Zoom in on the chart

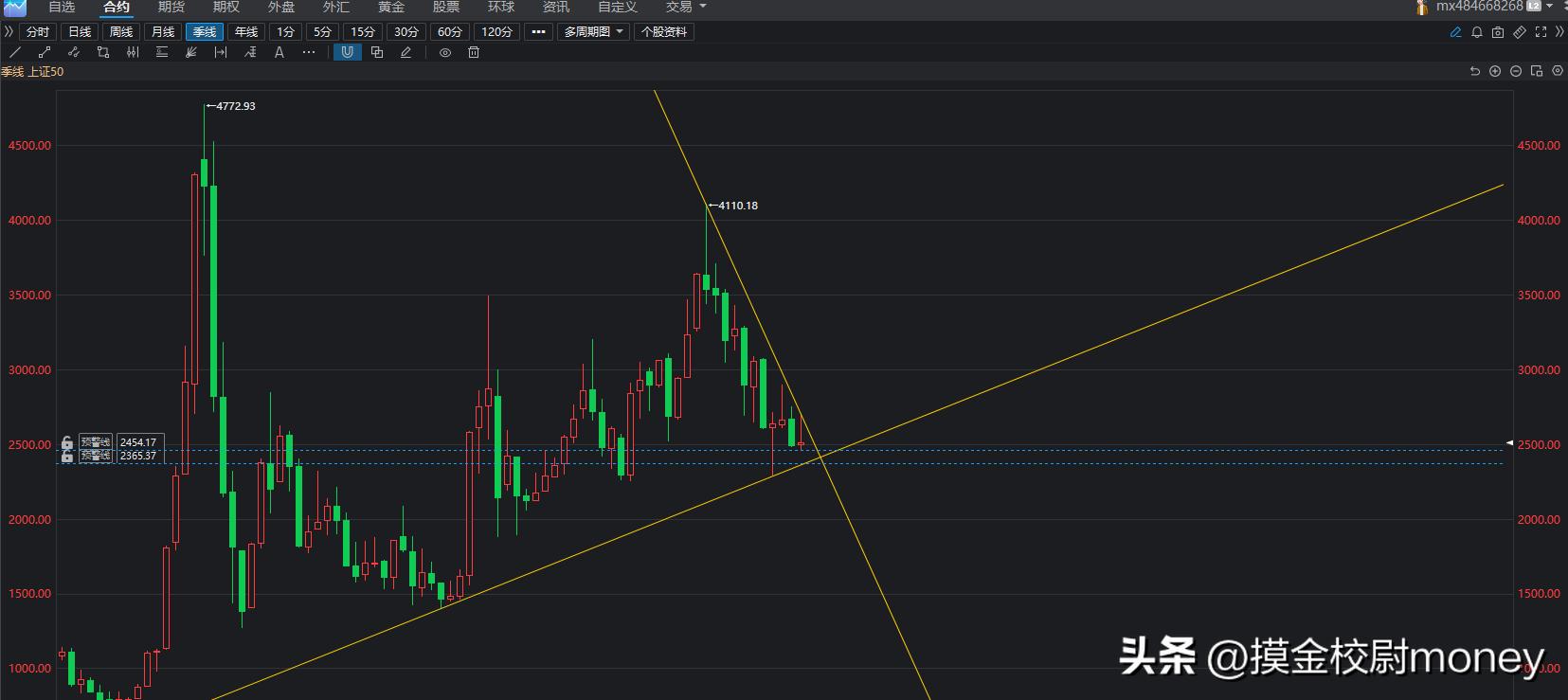pyautogui.click(x=1495, y=71)
